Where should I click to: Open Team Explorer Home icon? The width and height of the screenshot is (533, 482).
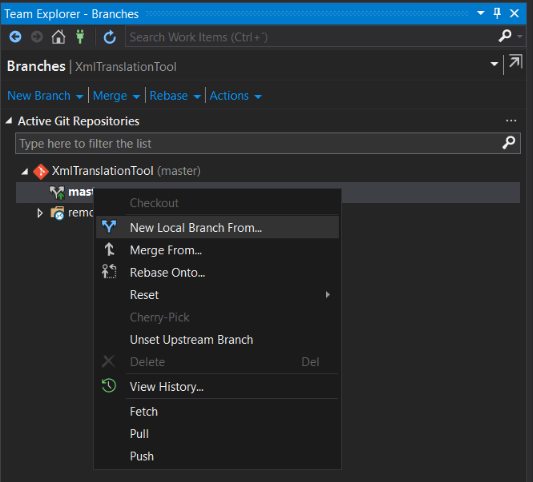(58, 36)
